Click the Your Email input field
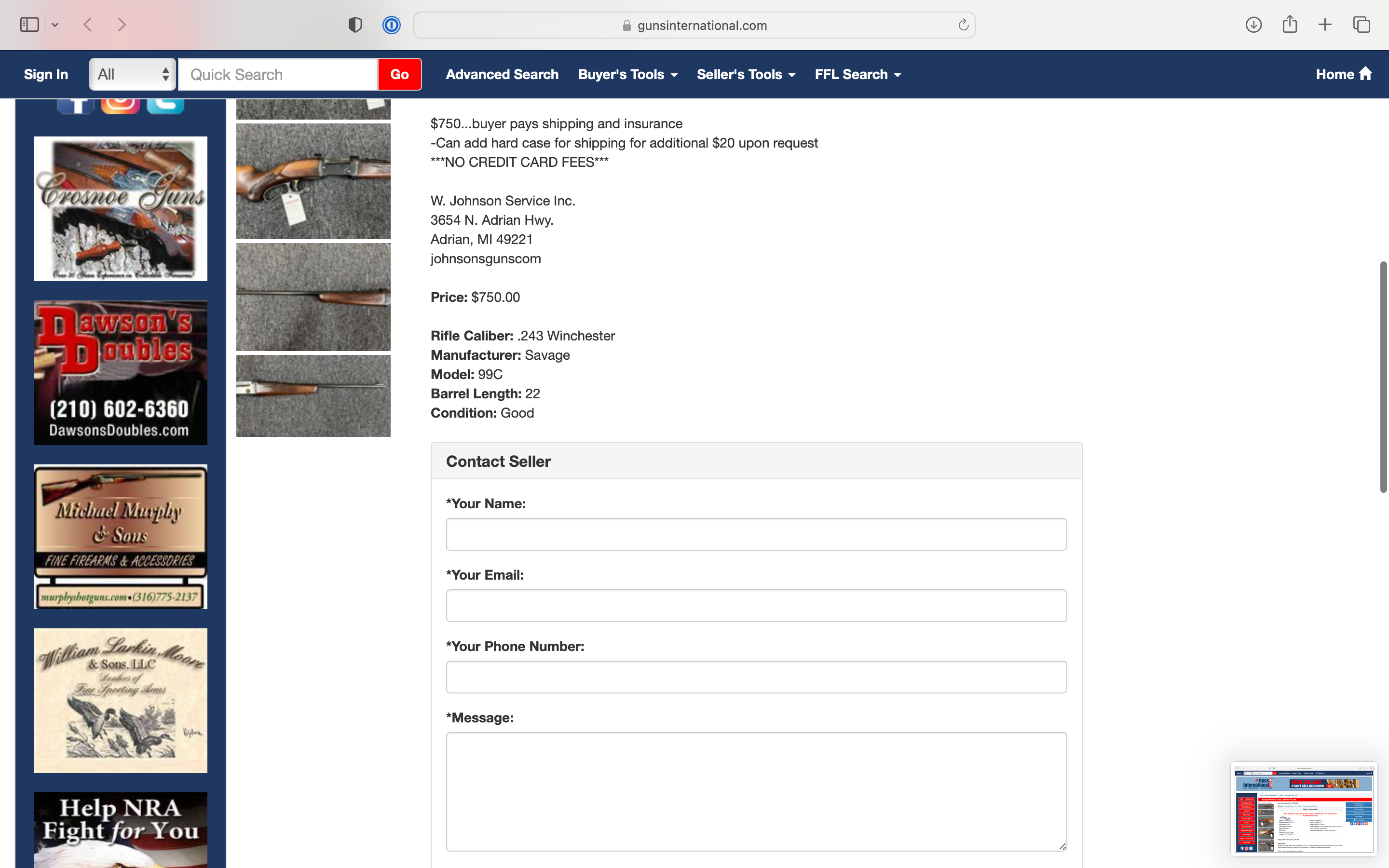Viewport: 1389px width, 868px height. [x=757, y=606]
